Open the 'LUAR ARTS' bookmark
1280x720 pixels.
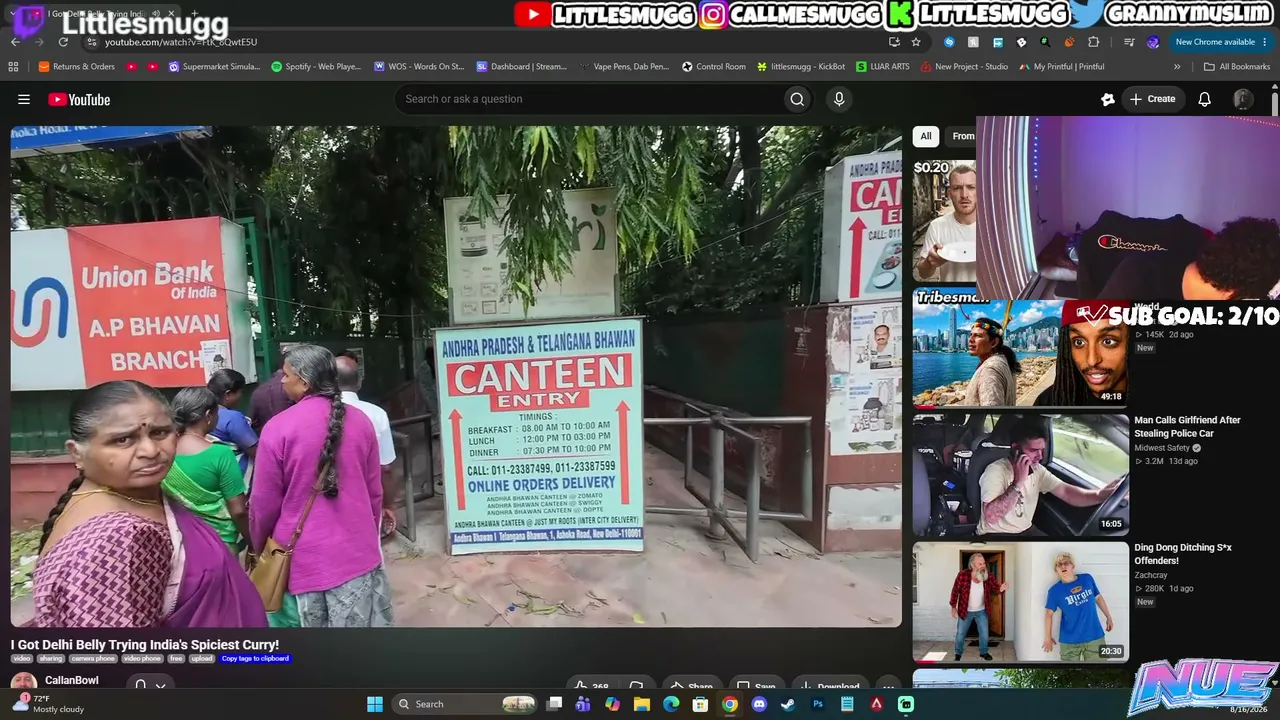883,67
